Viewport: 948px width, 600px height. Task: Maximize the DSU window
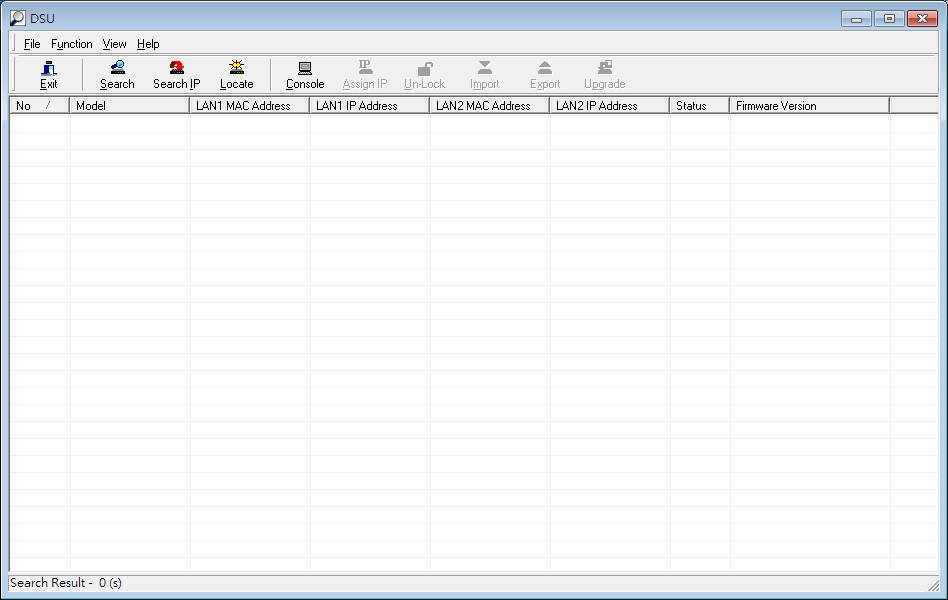[x=889, y=19]
